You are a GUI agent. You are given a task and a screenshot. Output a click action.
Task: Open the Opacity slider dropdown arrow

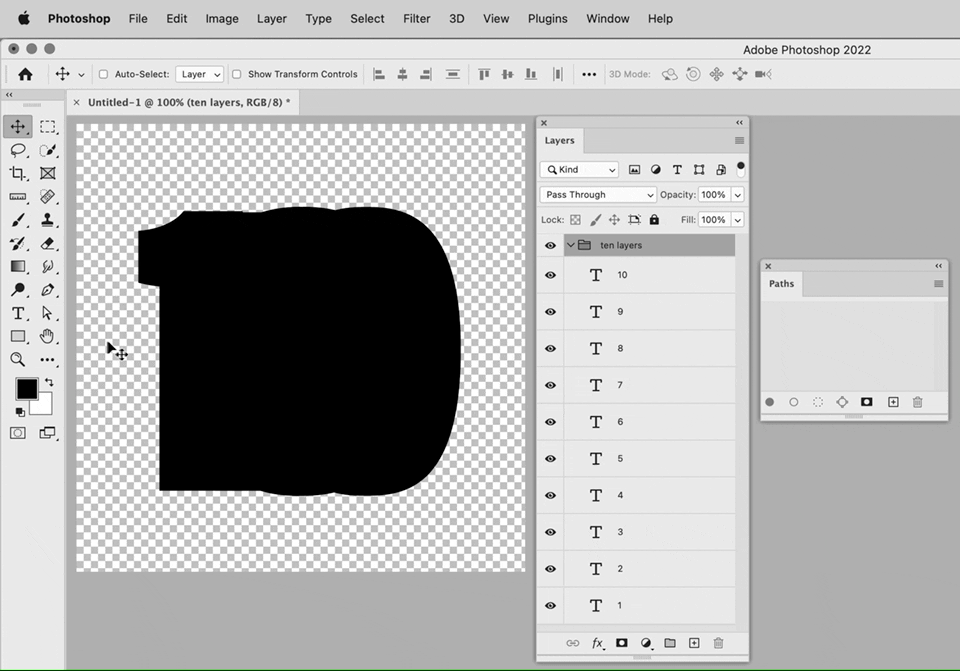738,195
